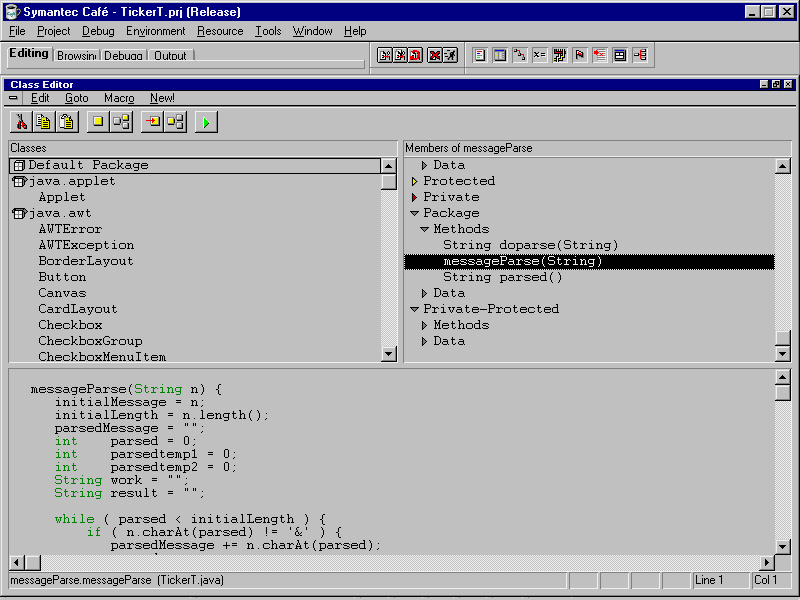This screenshot has height=600, width=800.
Task: Open the Environment menu
Action: 156,31
